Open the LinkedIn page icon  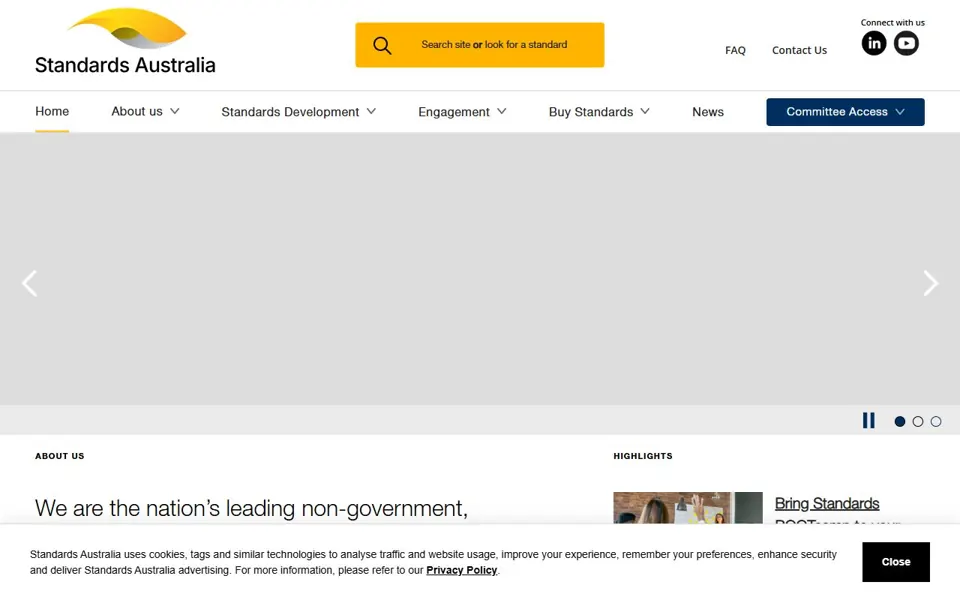[x=874, y=43]
